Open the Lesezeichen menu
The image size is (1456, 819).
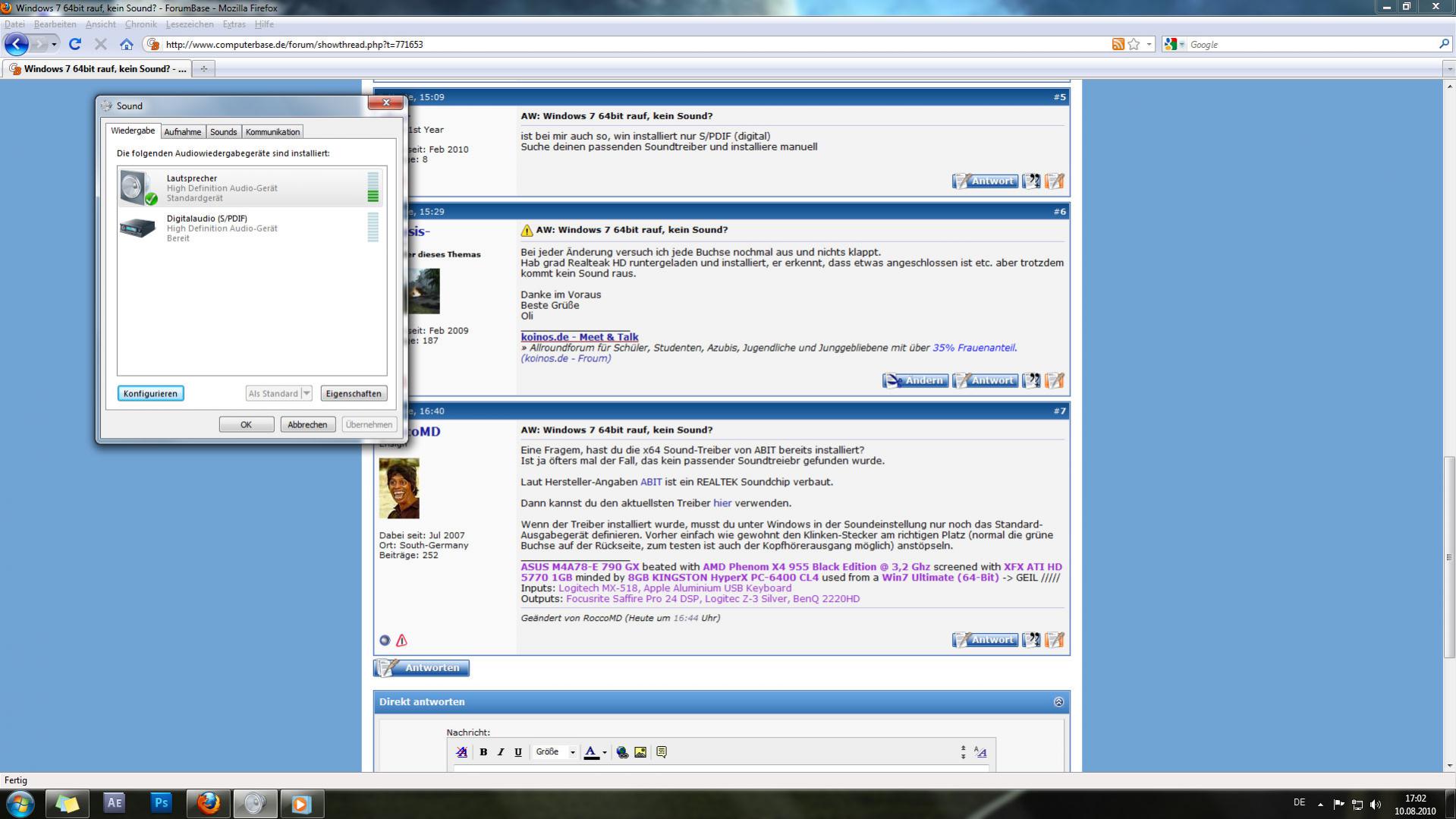[x=189, y=24]
